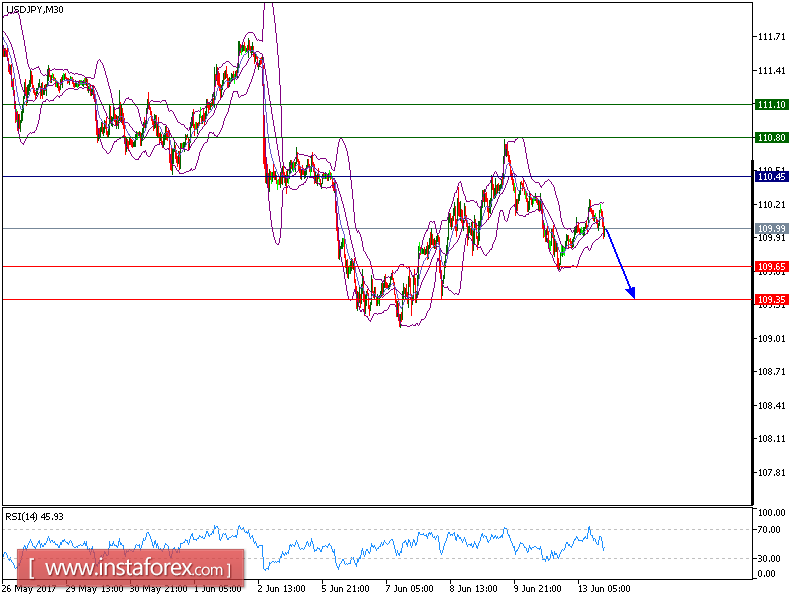Click the blue 110.45 price level tag
Viewport: 800px width, 600px height.
coord(770,176)
